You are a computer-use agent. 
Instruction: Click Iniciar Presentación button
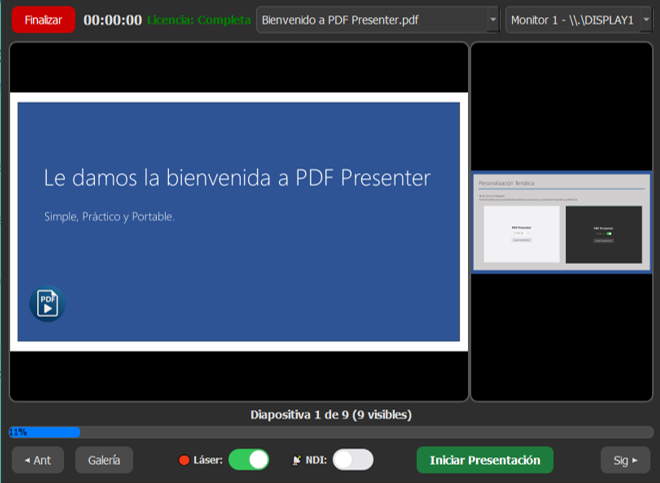click(x=485, y=460)
